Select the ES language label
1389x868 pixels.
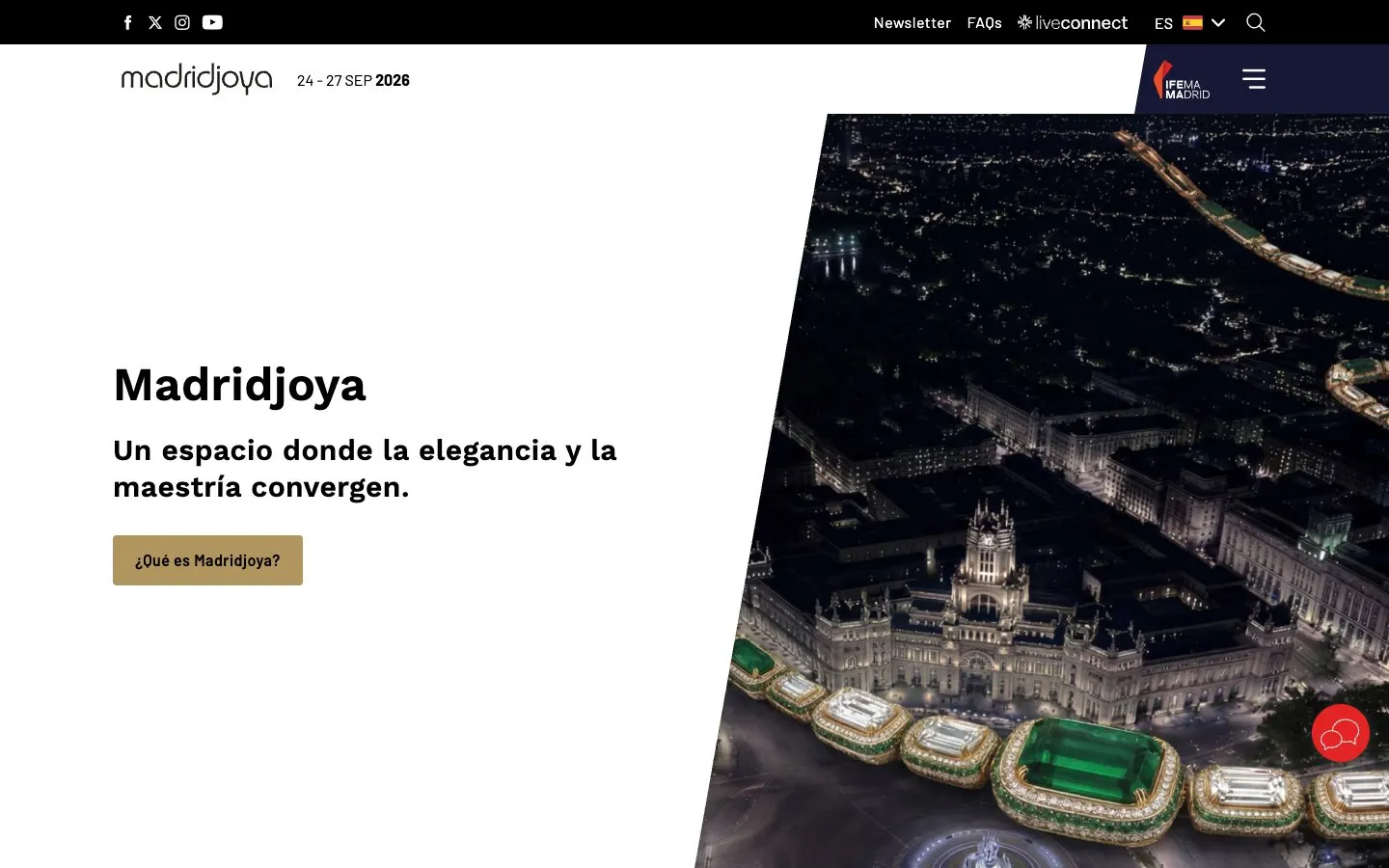click(x=1163, y=23)
